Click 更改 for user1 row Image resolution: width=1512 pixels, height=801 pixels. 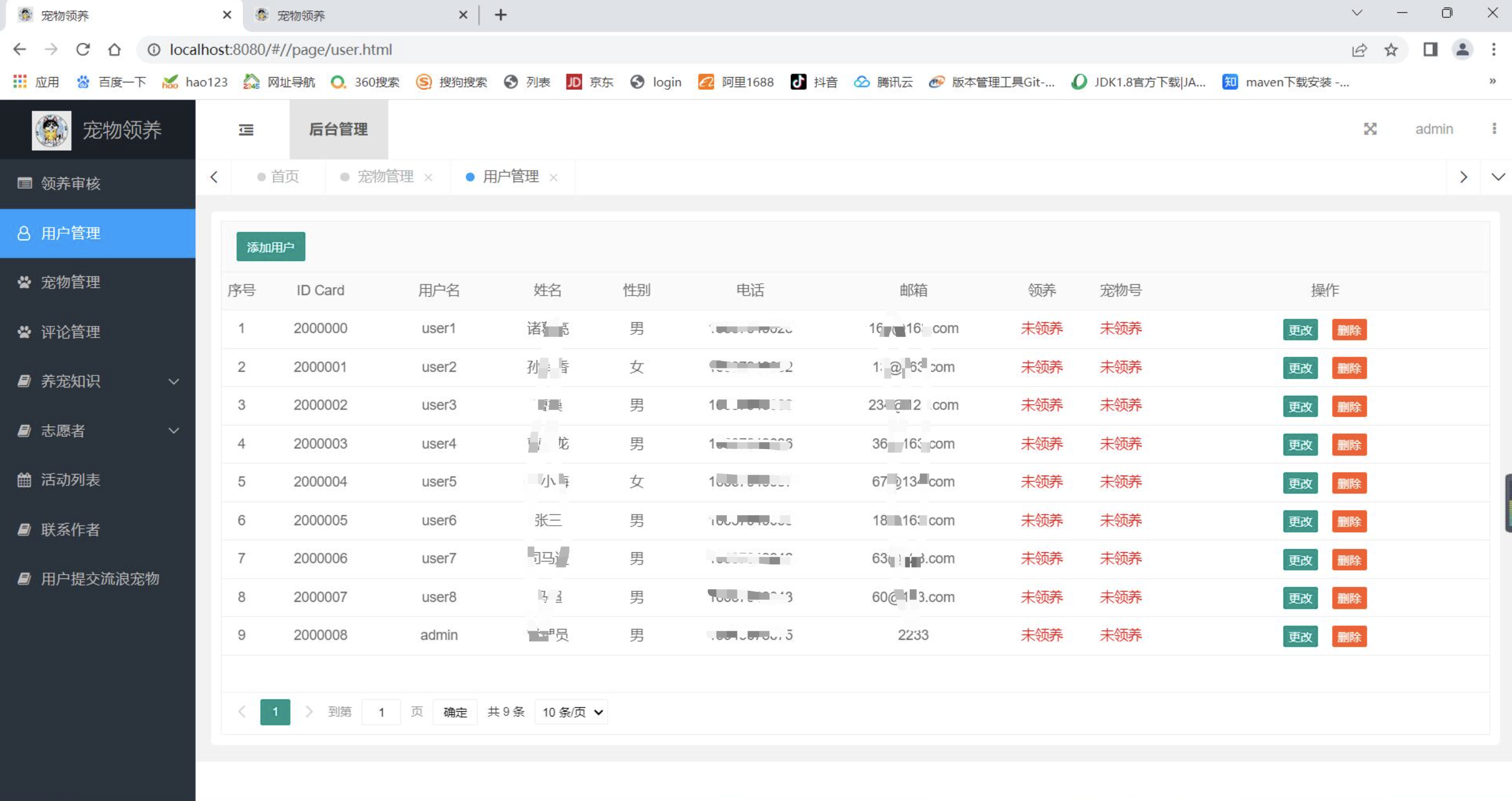(x=1300, y=330)
